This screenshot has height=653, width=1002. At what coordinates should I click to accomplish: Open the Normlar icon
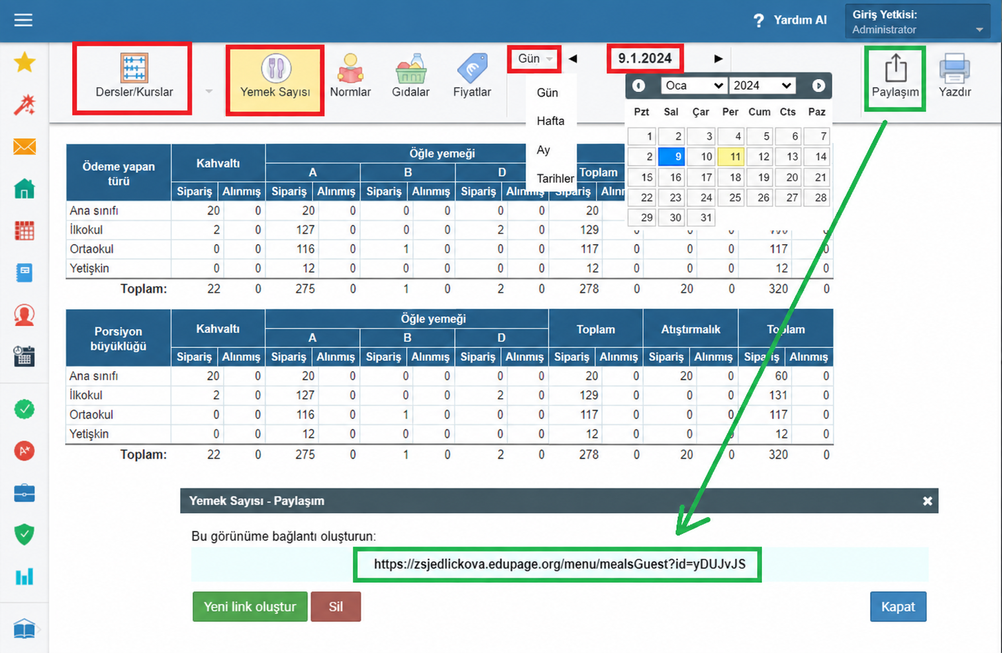point(350,68)
